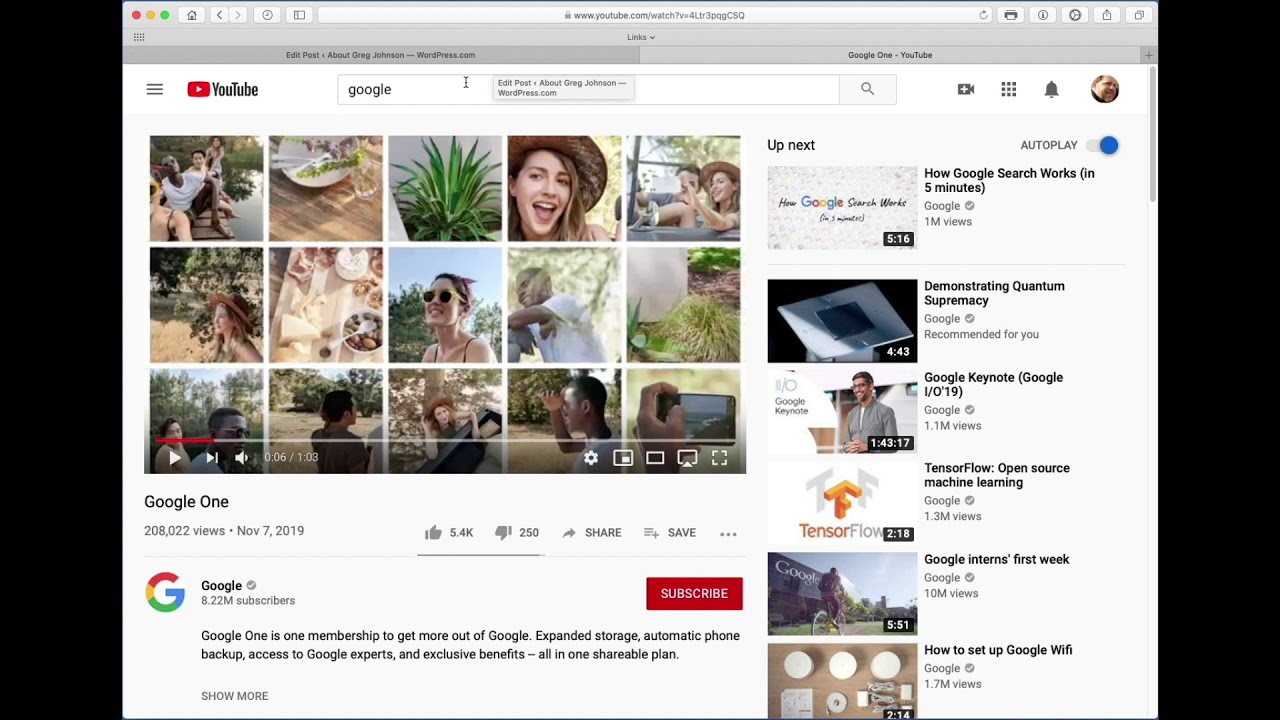The width and height of the screenshot is (1280, 720).
Task: Toggle the Autoplay switch
Action: click(x=1103, y=145)
